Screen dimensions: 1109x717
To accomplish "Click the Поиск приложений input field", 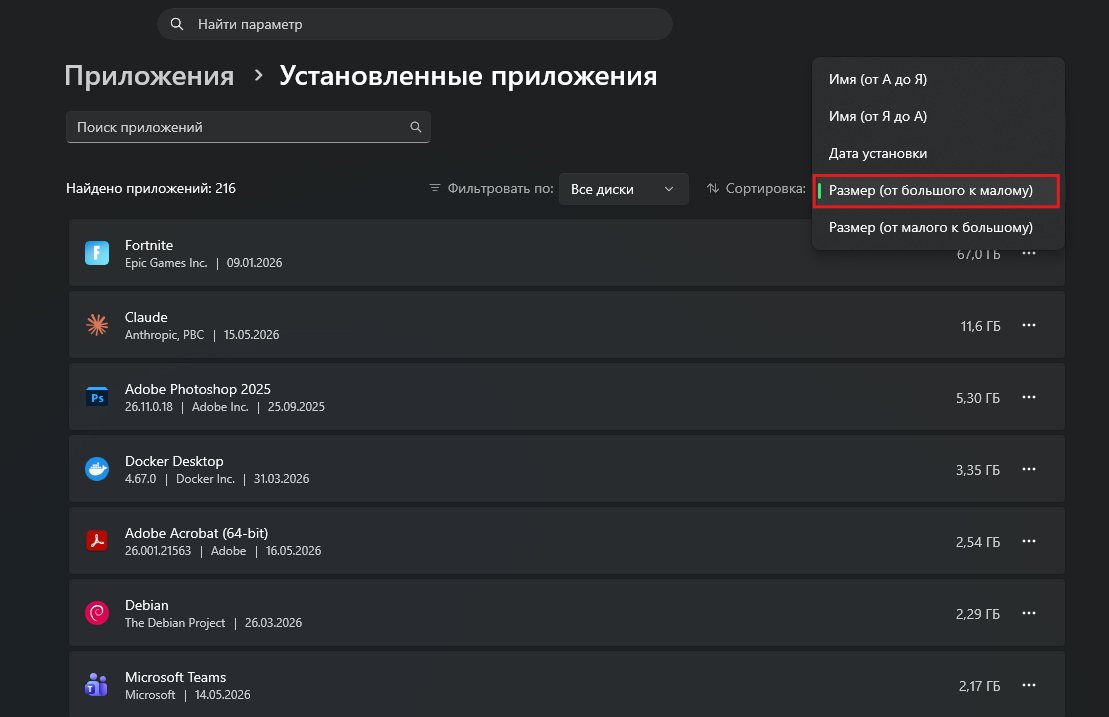I will point(248,127).
